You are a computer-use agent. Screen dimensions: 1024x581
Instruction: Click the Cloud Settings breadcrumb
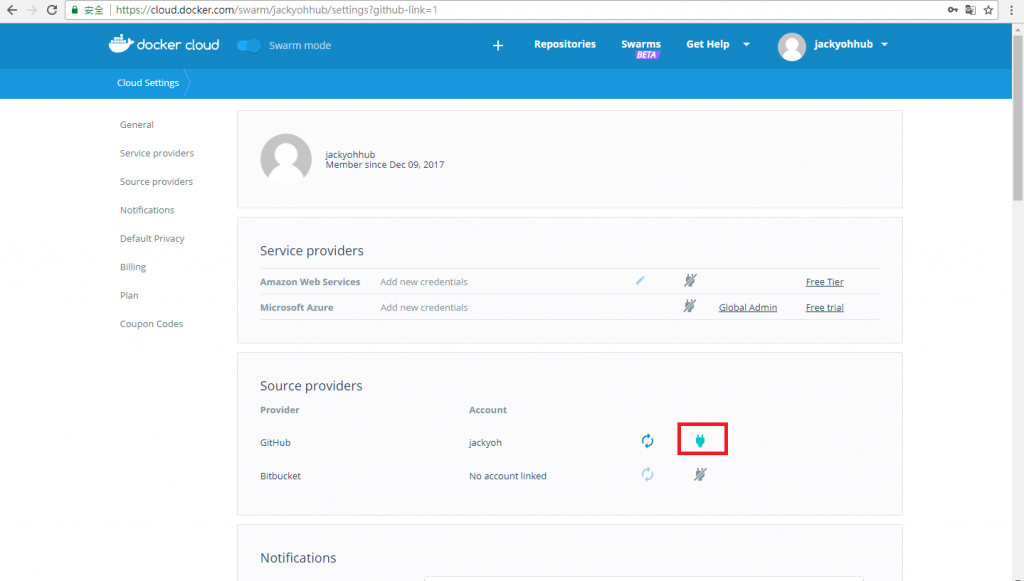(x=148, y=83)
